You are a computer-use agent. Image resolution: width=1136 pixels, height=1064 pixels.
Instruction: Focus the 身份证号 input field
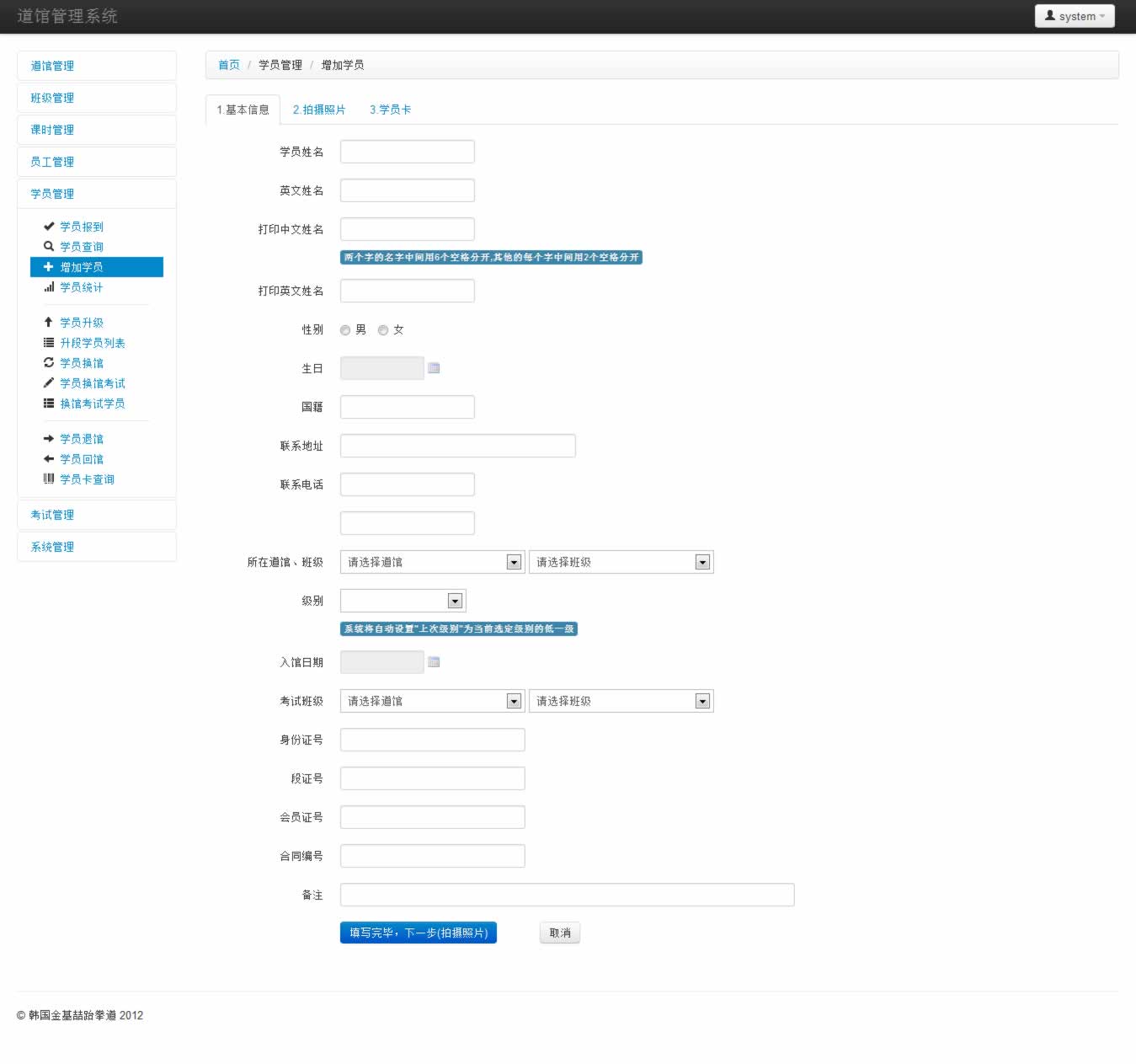click(433, 740)
